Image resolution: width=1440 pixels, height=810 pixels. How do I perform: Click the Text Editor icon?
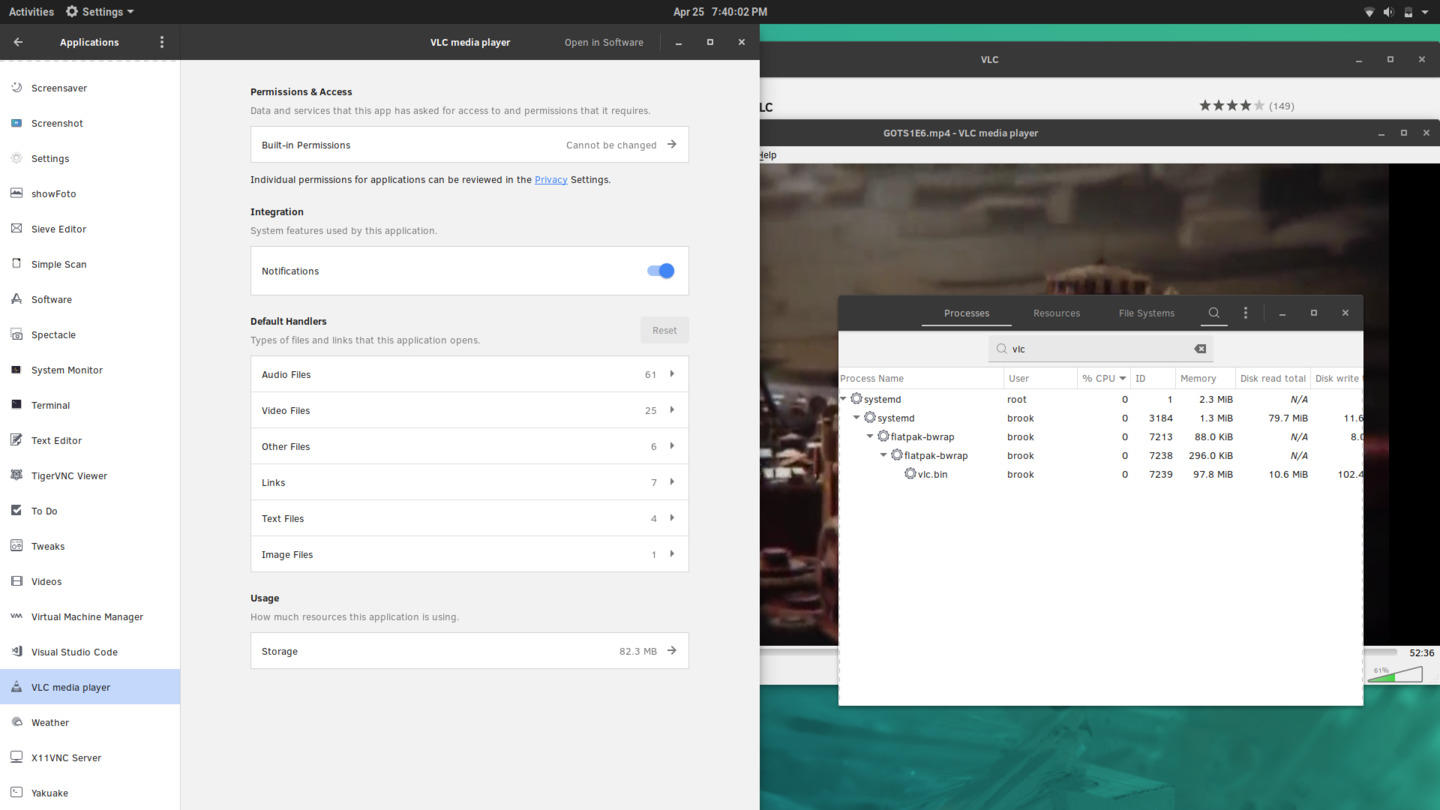click(x=16, y=440)
